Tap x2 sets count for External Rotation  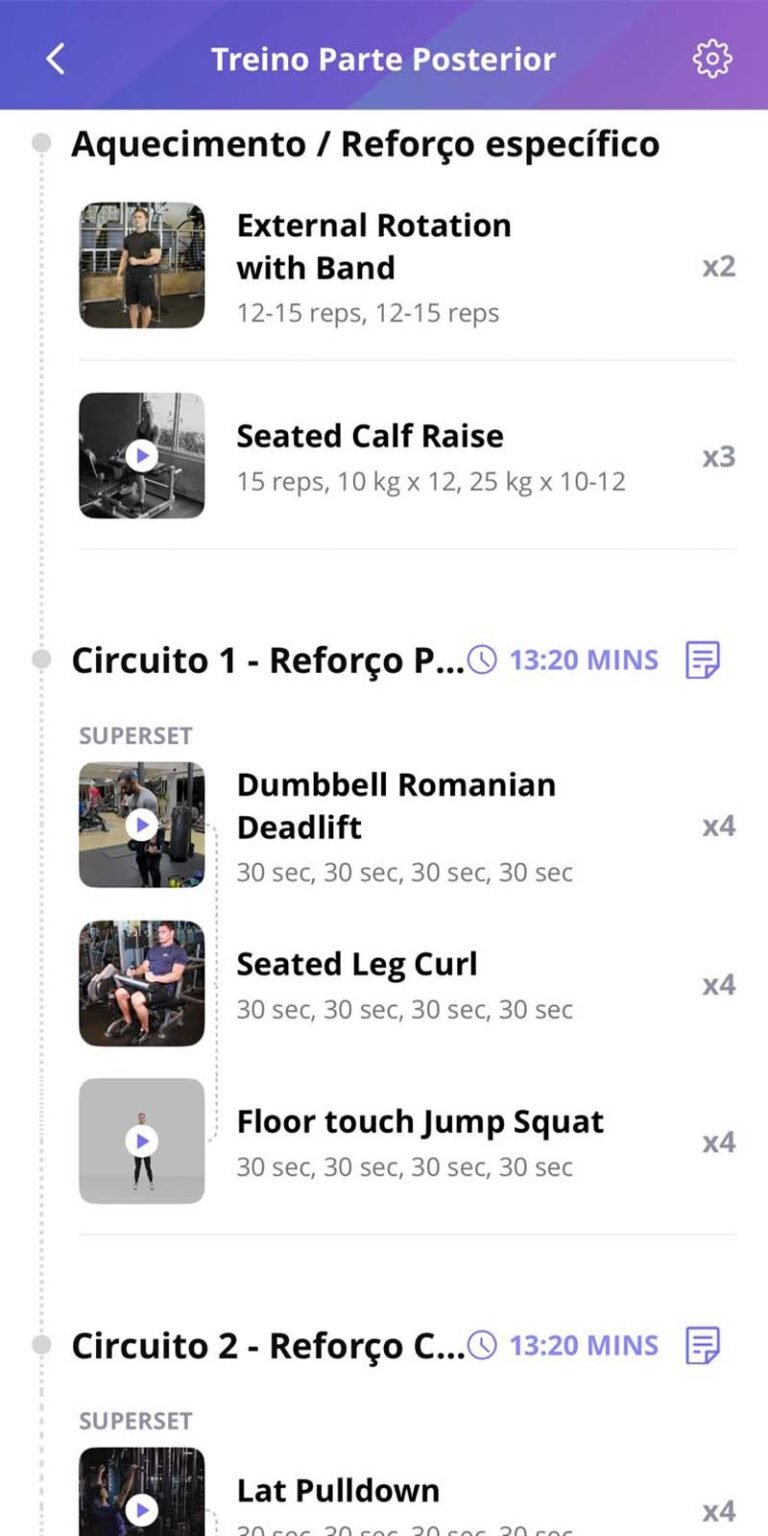[719, 266]
